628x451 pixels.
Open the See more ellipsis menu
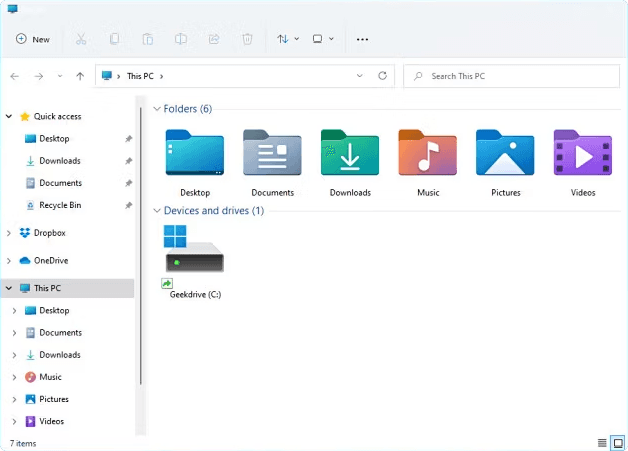click(362, 39)
